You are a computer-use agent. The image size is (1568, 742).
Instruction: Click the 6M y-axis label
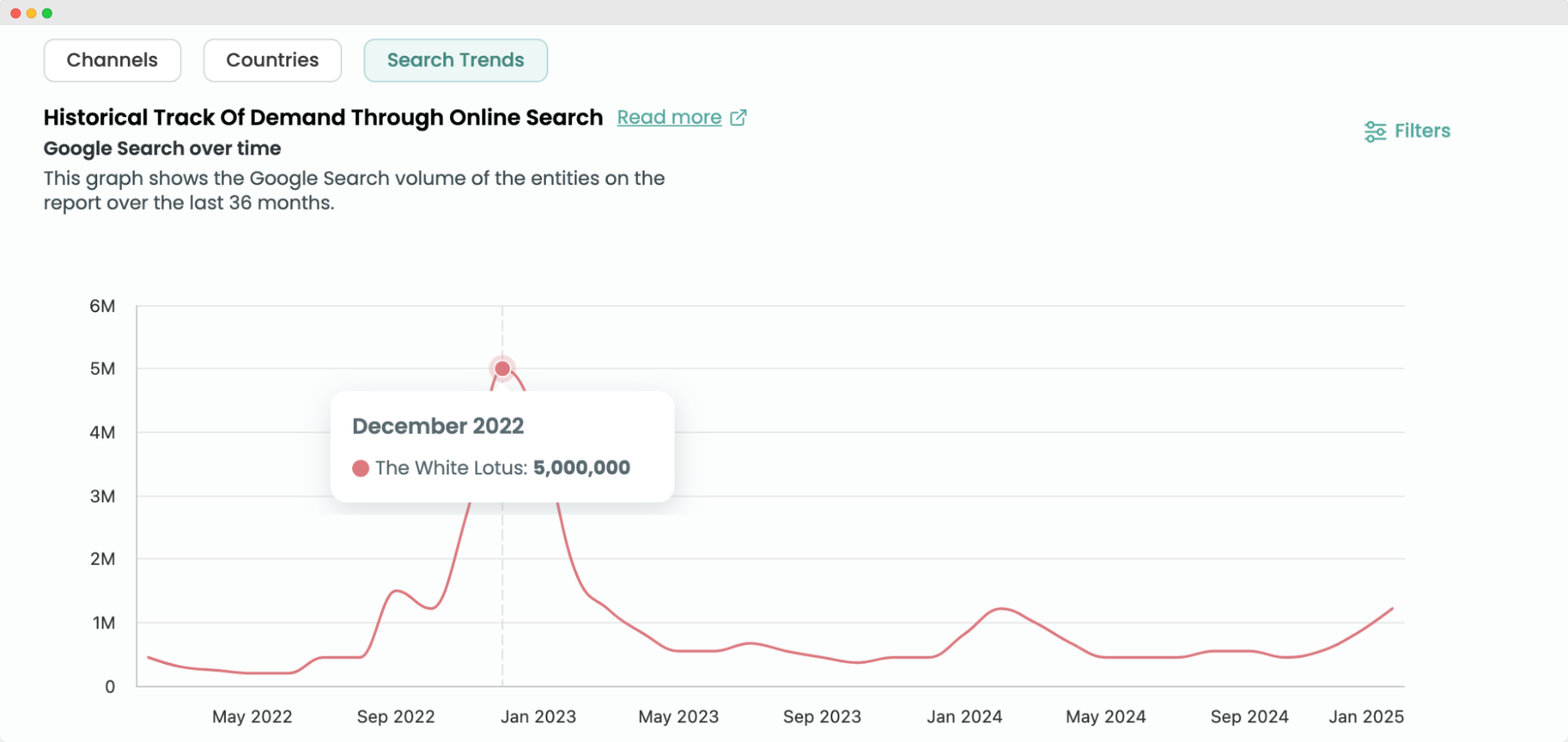point(102,306)
